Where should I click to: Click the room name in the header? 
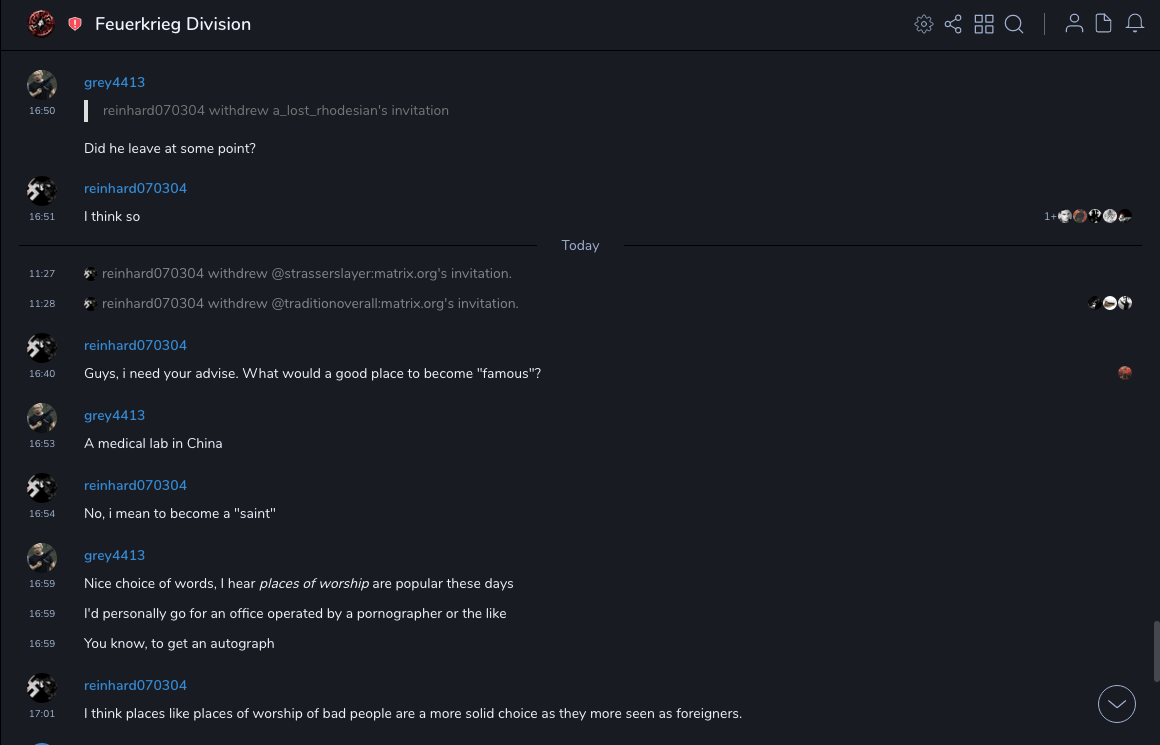(173, 24)
